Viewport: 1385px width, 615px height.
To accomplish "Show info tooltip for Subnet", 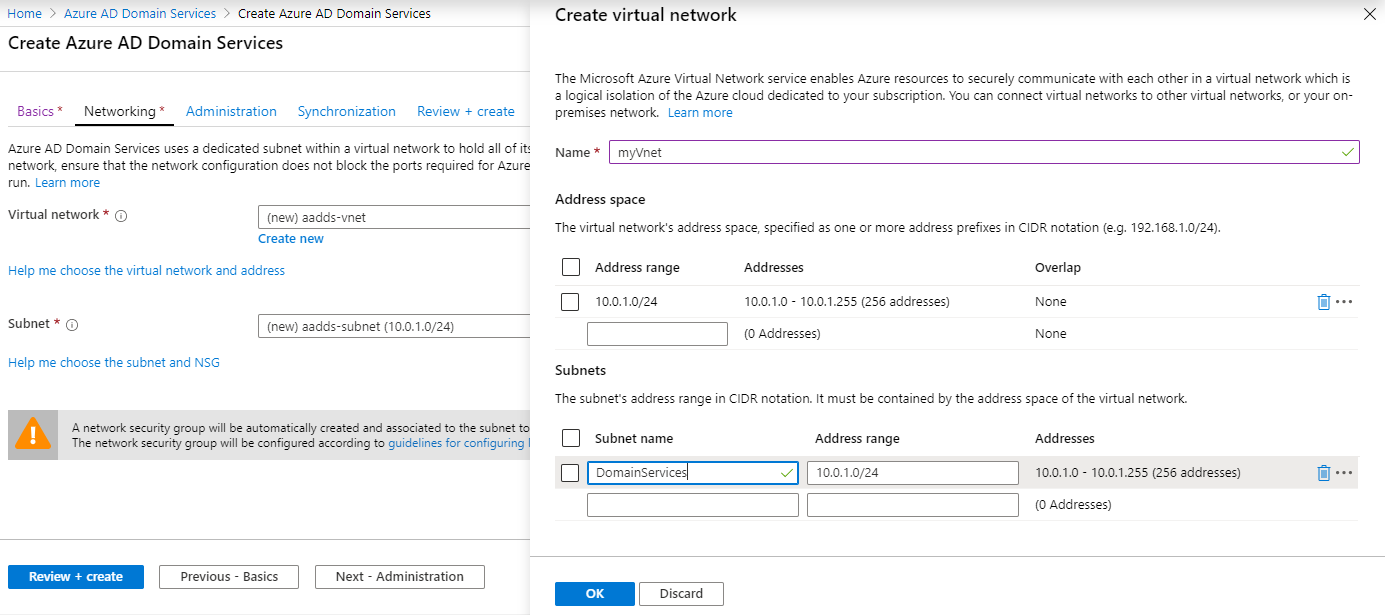I will pos(72,325).
